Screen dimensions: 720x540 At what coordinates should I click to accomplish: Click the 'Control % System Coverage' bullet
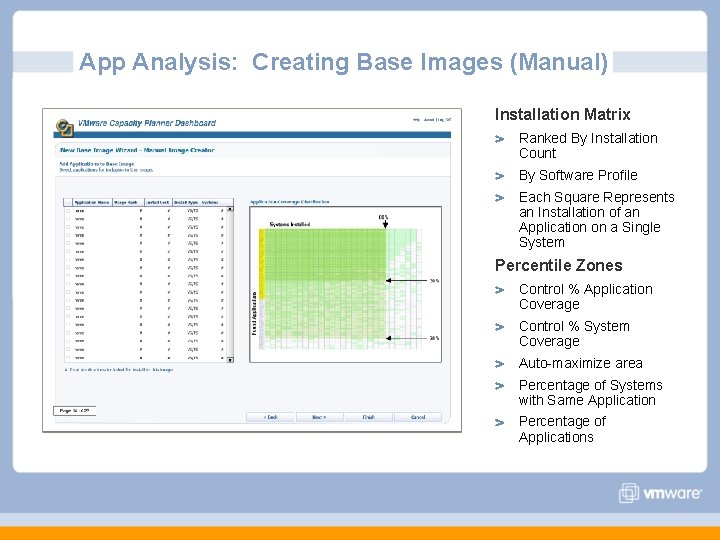574,333
